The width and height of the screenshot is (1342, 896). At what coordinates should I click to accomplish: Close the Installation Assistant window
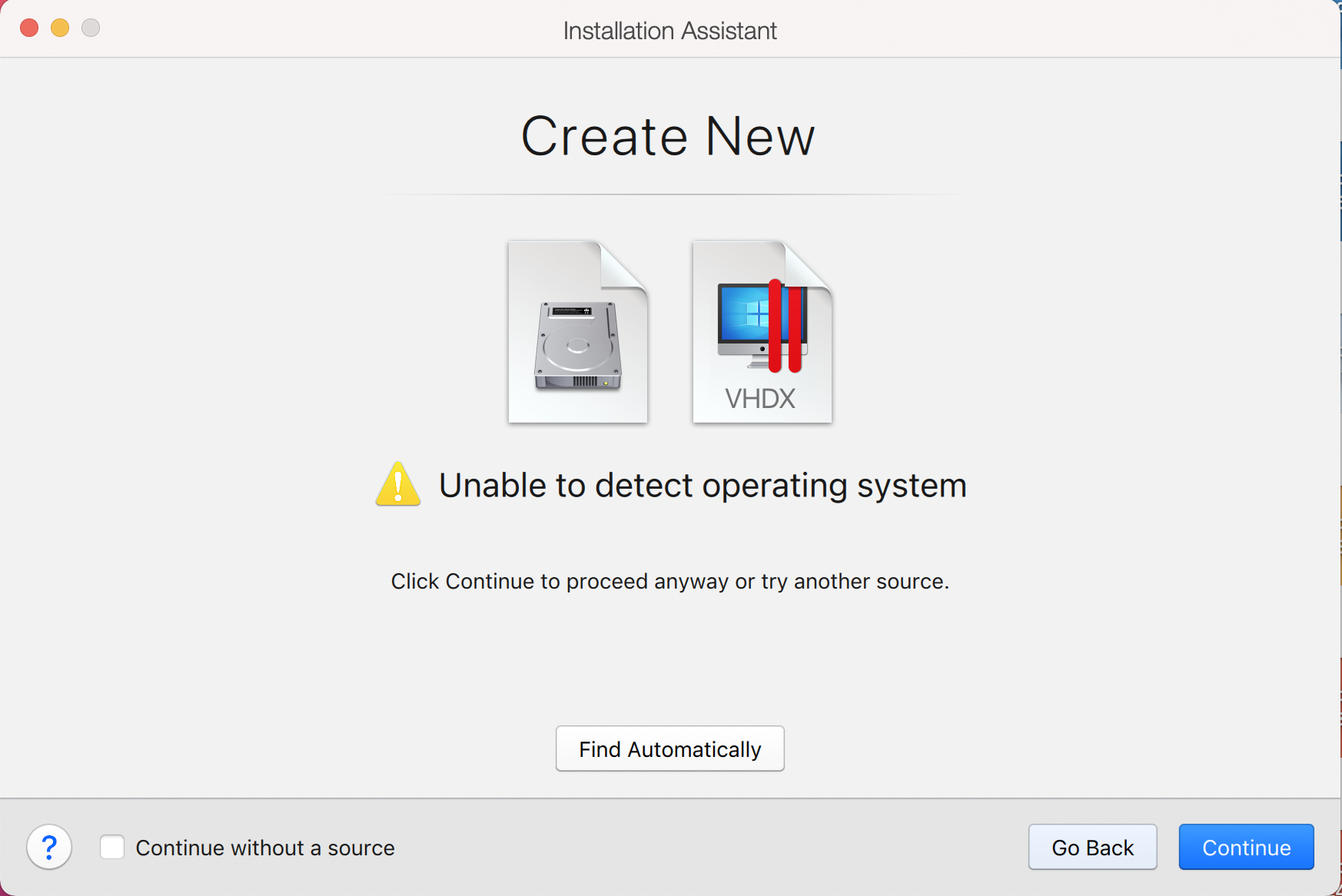click(x=29, y=28)
